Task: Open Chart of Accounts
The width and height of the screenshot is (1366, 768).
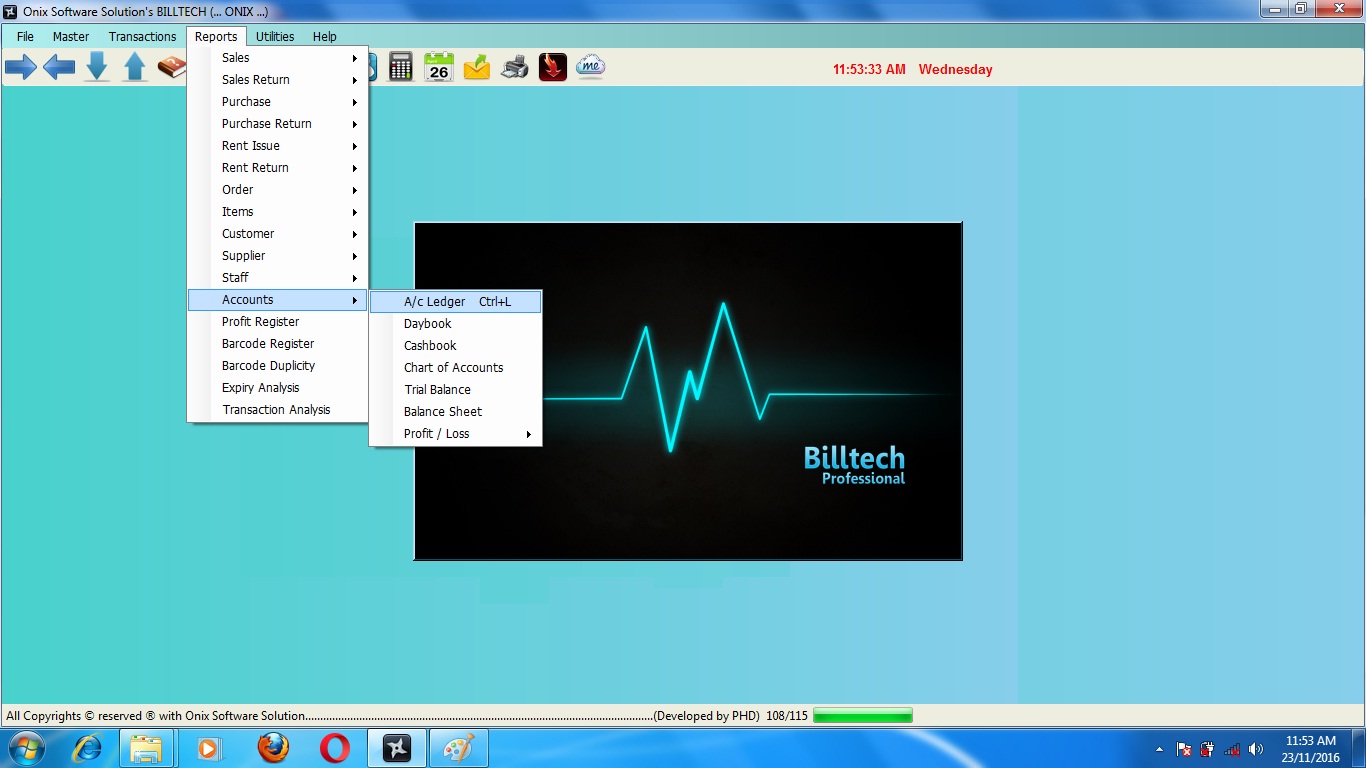Action: 456,368
